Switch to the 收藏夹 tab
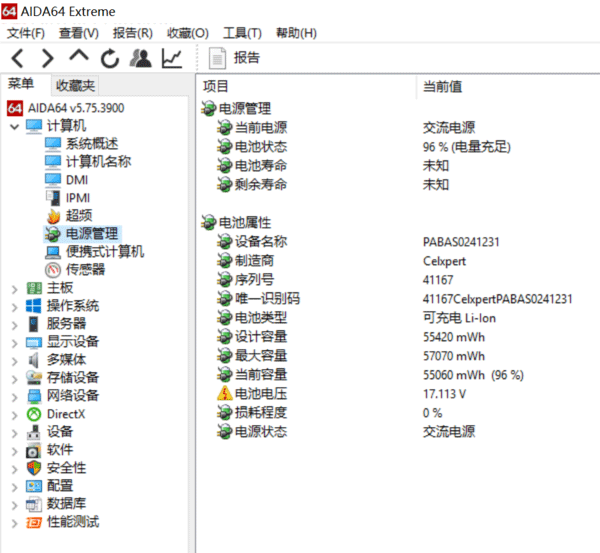Image resolution: width=600 pixels, height=553 pixels. tap(75, 85)
